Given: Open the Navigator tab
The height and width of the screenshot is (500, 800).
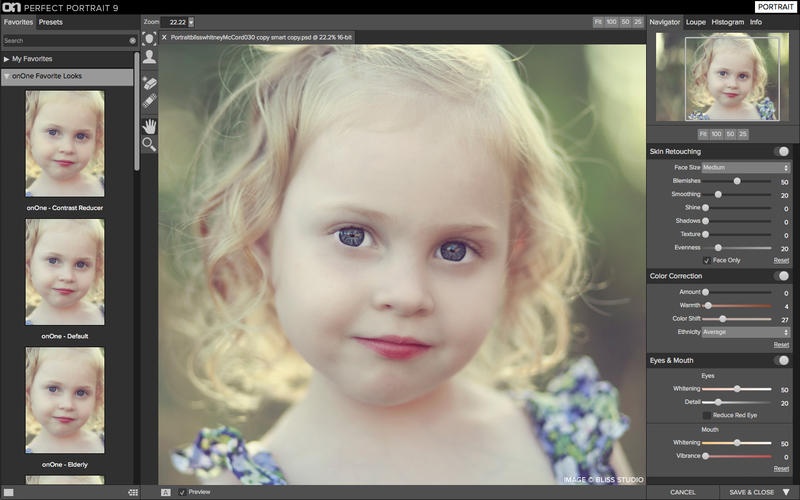Looking at the screenshot, I should (664, 22).
